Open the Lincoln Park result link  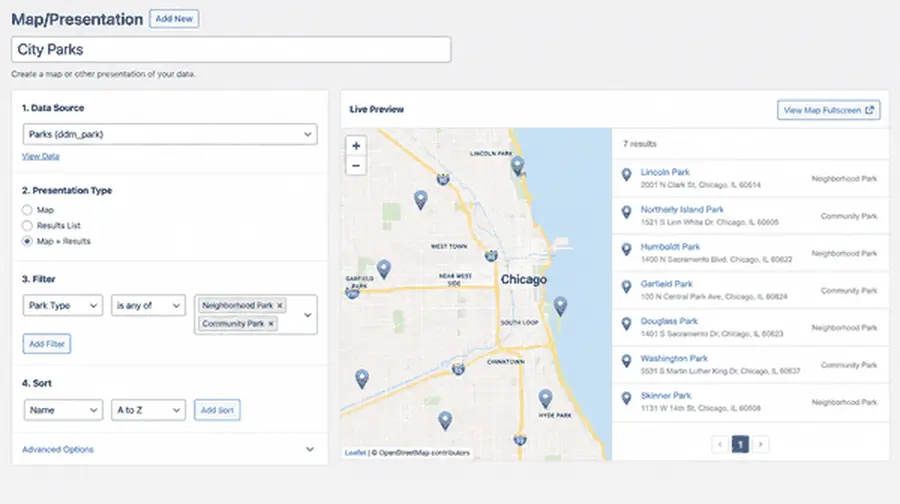665,172
